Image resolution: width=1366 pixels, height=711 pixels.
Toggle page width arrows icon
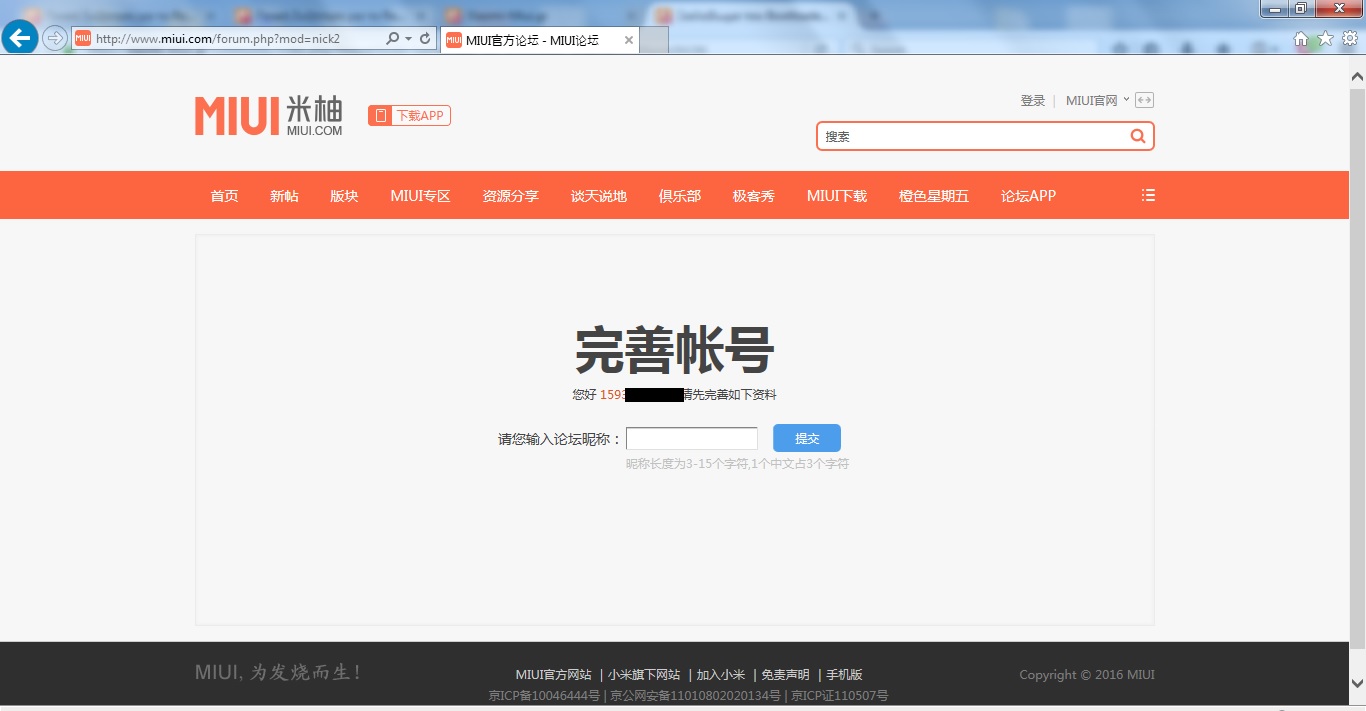pyautogui.click(x=1145, y=100)
